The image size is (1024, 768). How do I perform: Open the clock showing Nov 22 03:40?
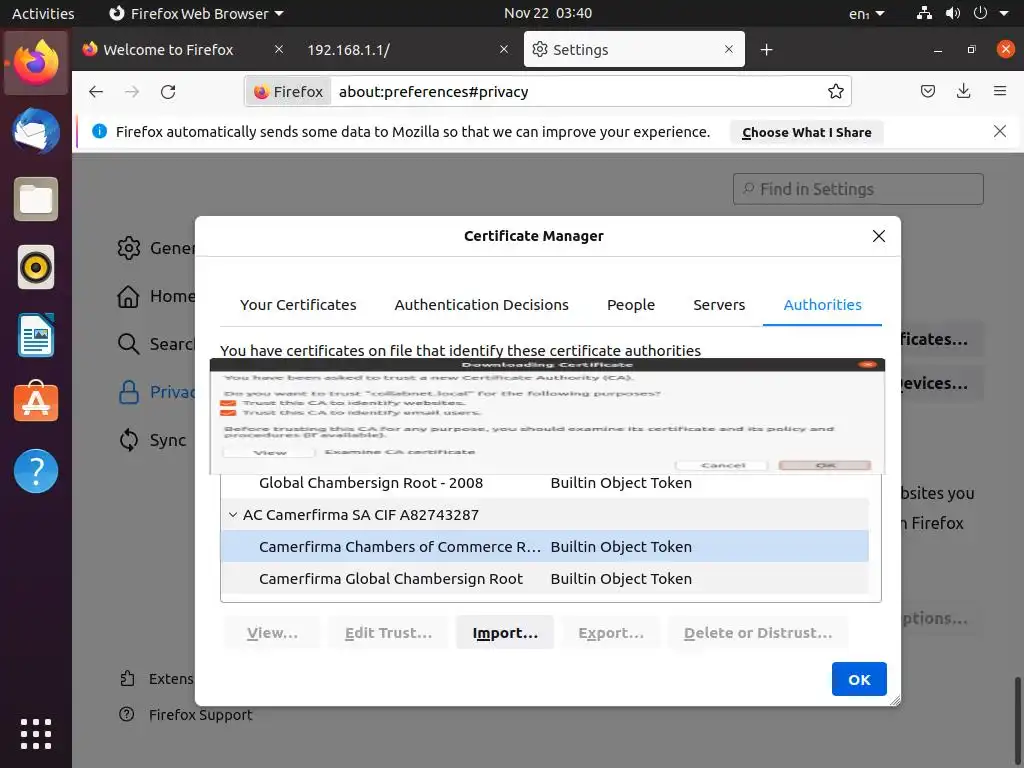coord(547,13)
